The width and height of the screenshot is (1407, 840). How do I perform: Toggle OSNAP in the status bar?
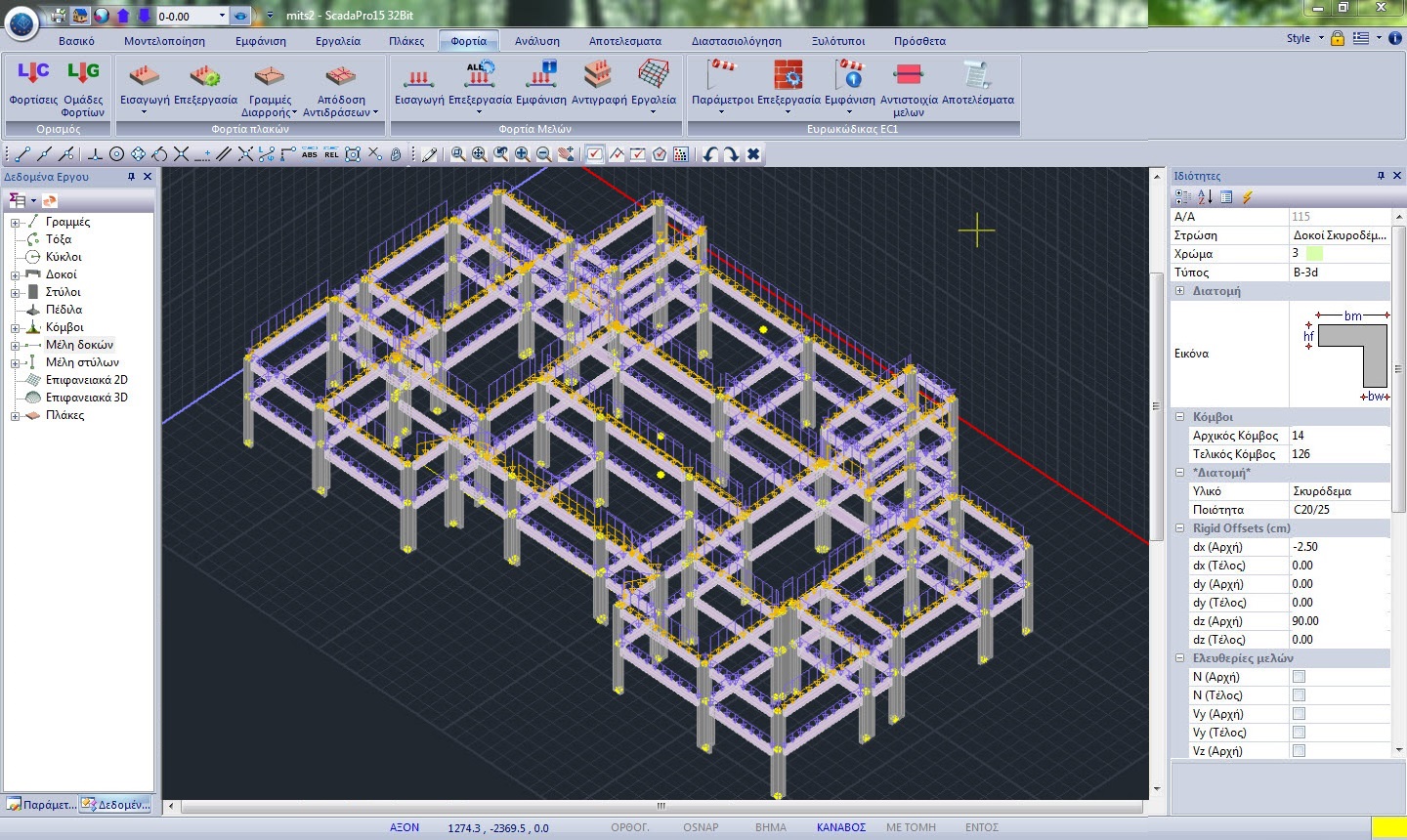pos(701,827)
